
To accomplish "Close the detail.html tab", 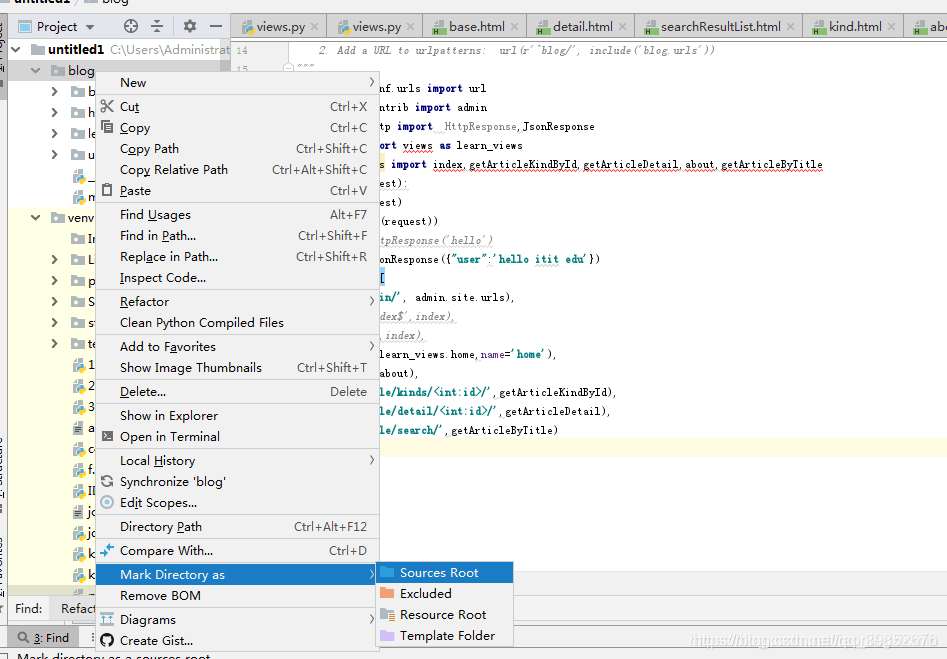I will coord(622,27).
